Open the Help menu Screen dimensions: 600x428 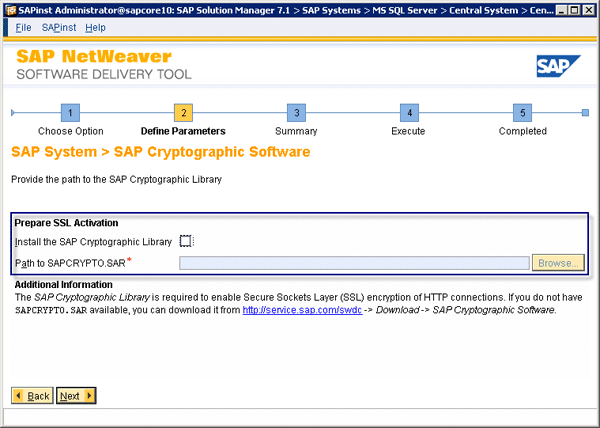(95, 28)
